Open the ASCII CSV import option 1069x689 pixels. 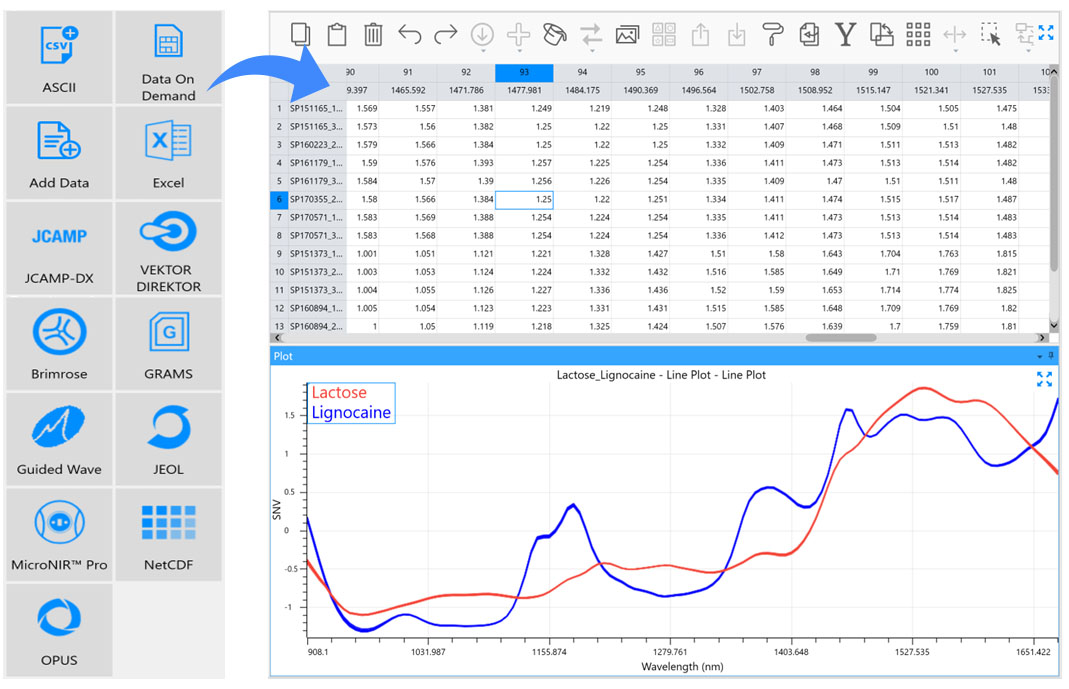pos(59,58)
